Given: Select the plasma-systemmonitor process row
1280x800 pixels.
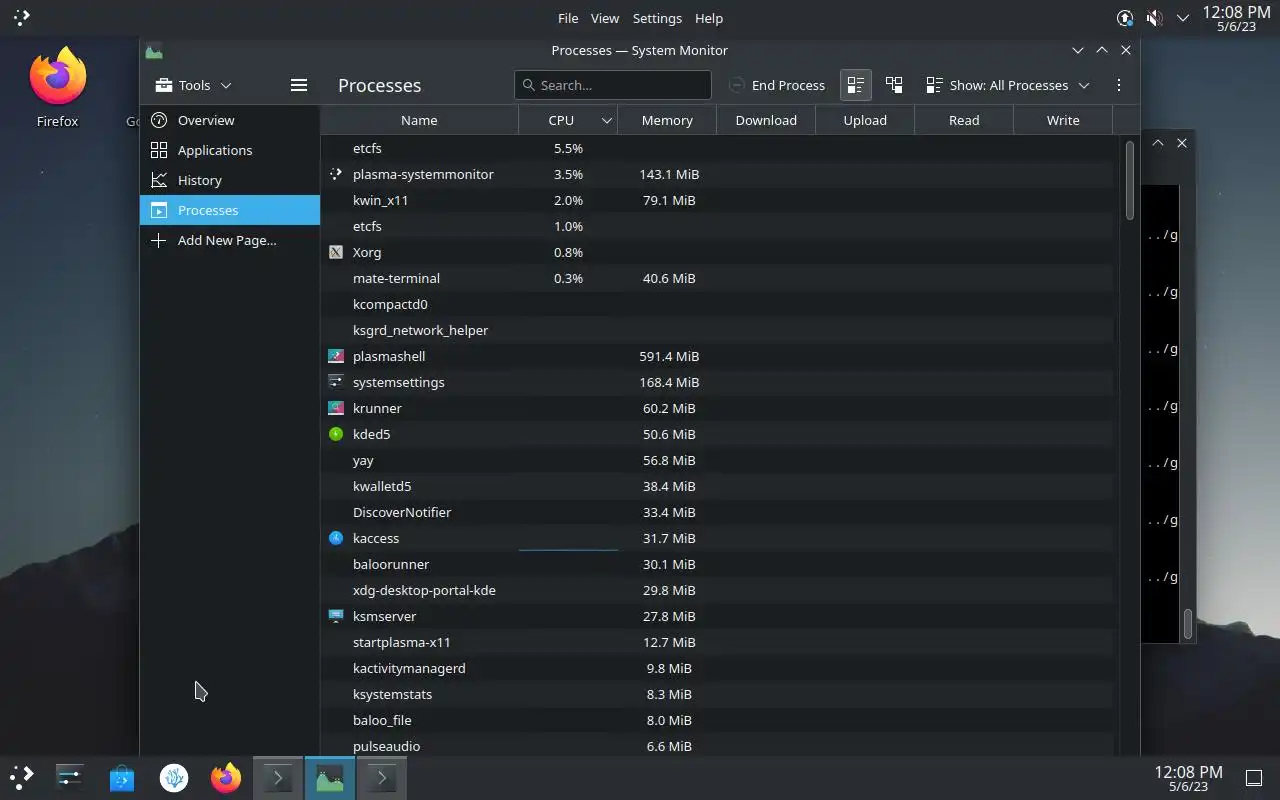Looking at the screenshot, I should pyautogui.click(x=717, y=174).
